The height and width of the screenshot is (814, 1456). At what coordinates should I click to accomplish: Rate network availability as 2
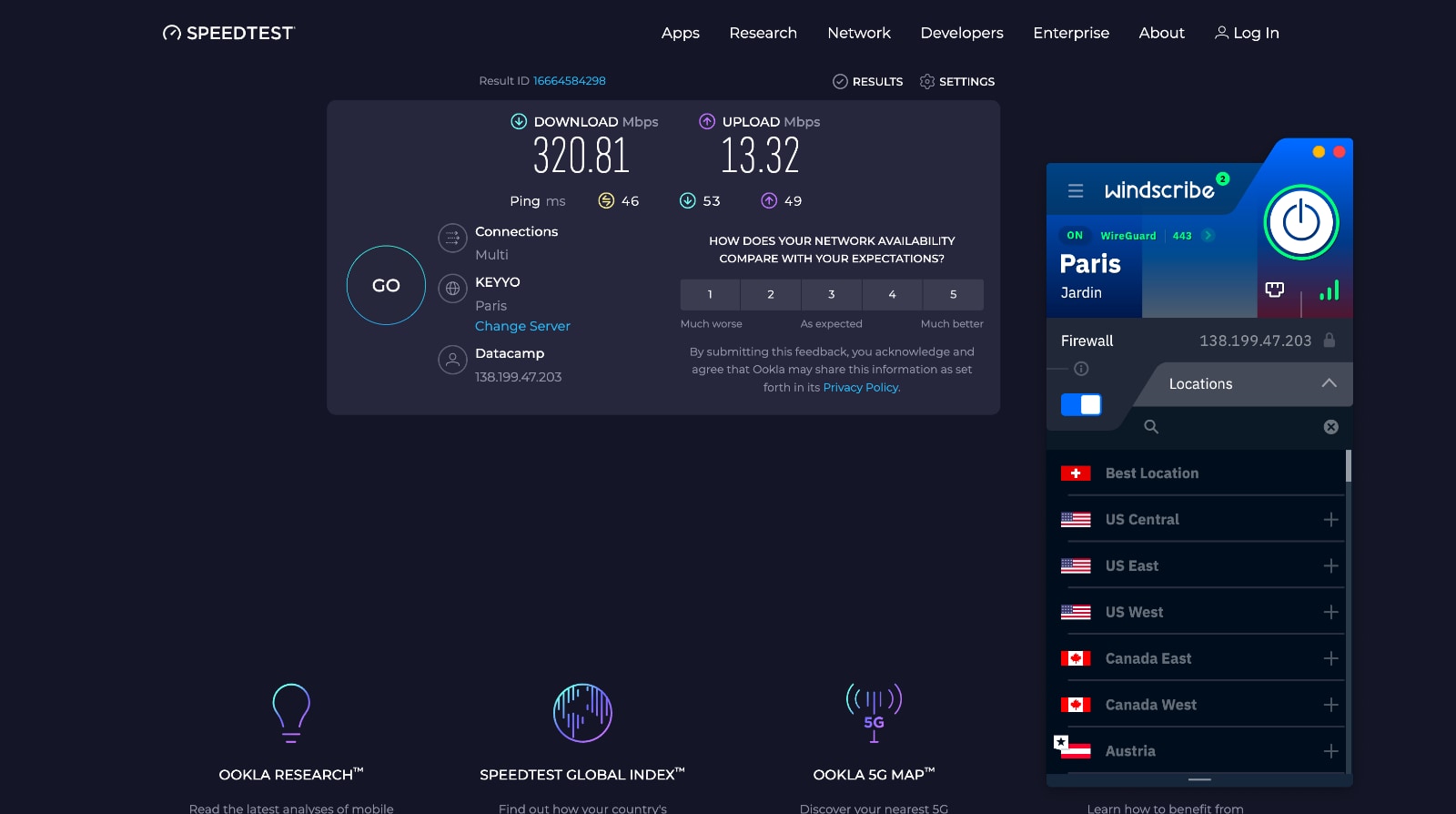pyautogui.click(x=771, y=294)
